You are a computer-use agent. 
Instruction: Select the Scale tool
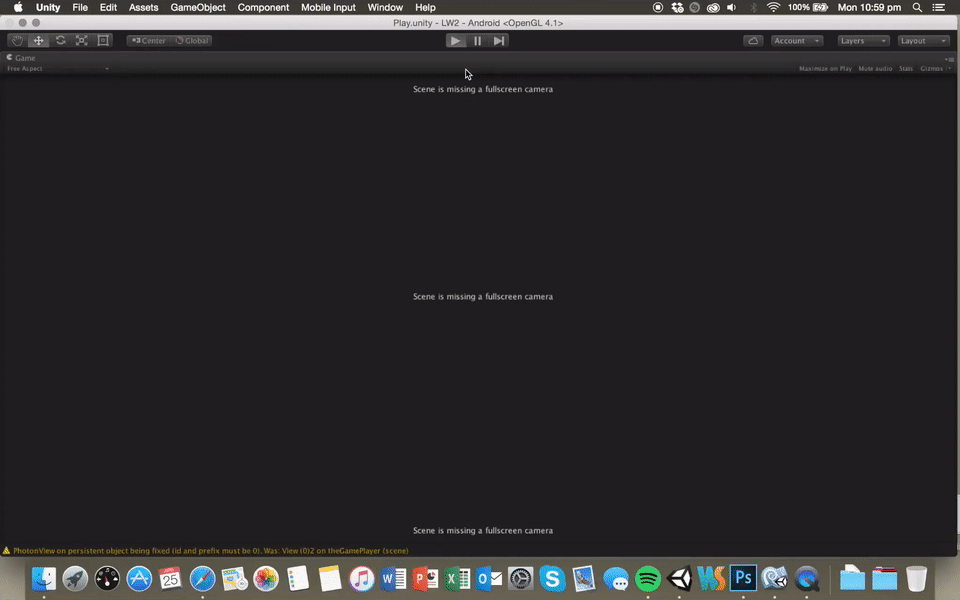pos(81,41)
